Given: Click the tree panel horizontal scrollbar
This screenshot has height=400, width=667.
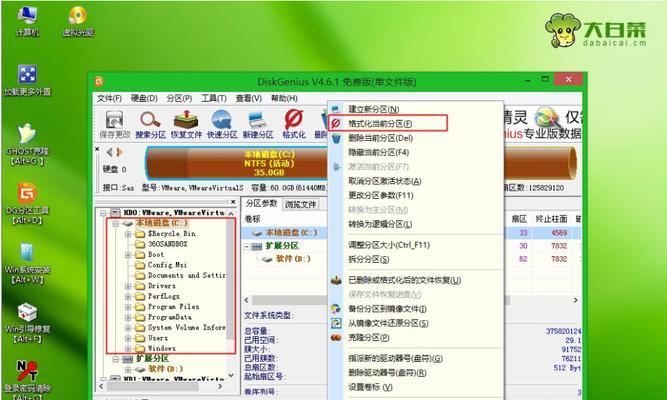Looking at the screenshot, I should click(160, 386).
